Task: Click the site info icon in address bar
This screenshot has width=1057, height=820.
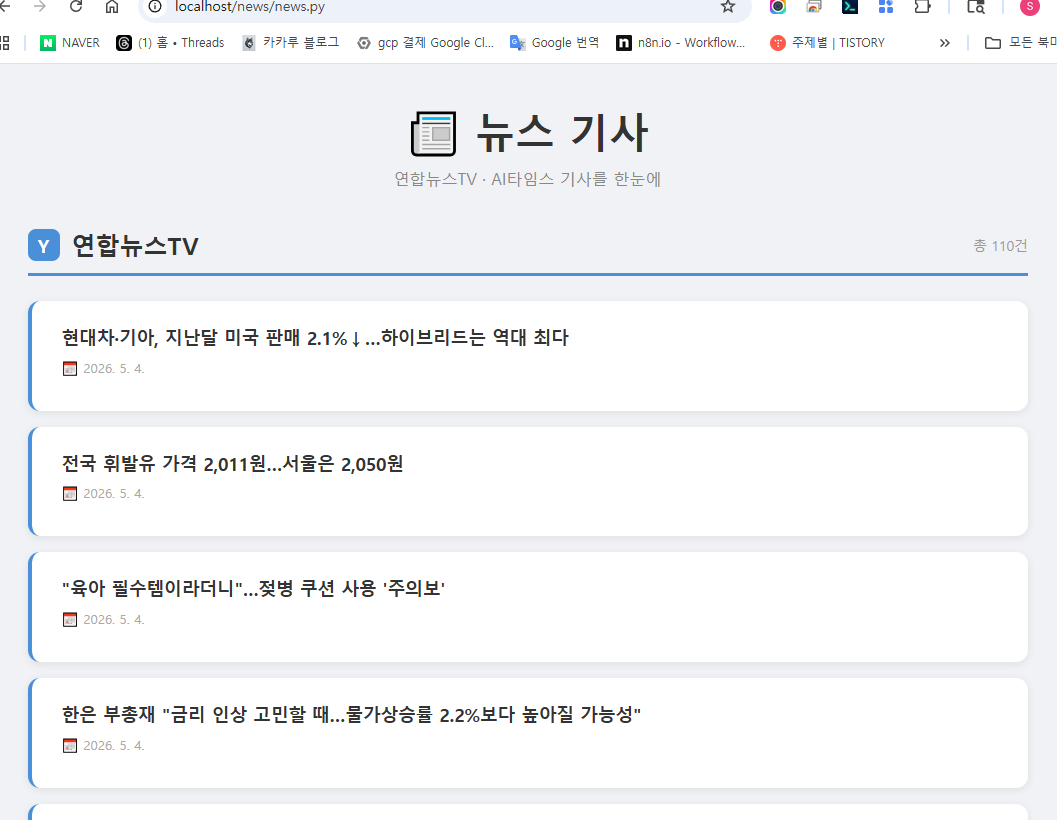Action: 155,7
